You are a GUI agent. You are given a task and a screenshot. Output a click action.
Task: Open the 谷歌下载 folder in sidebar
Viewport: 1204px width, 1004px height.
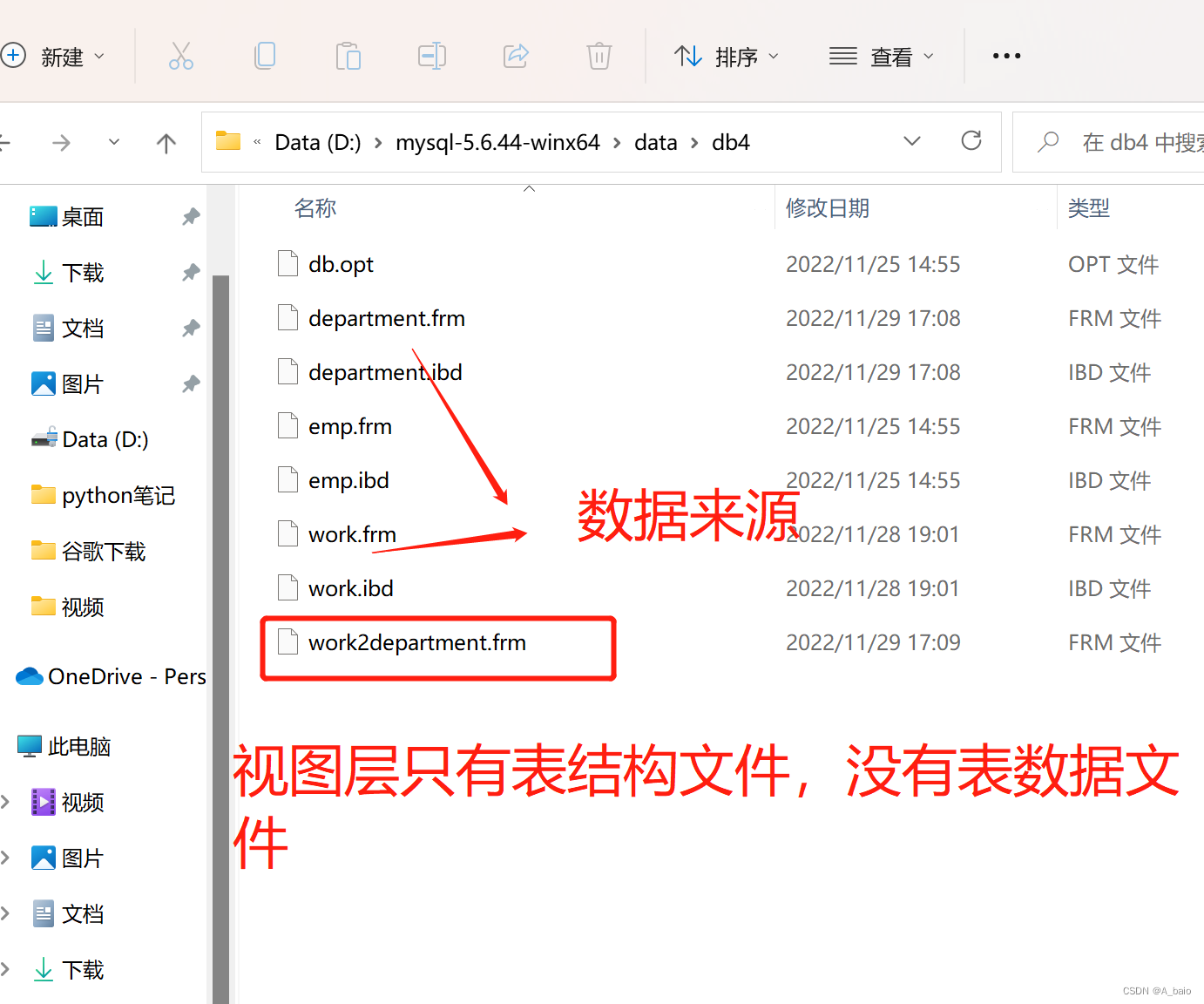88,551
